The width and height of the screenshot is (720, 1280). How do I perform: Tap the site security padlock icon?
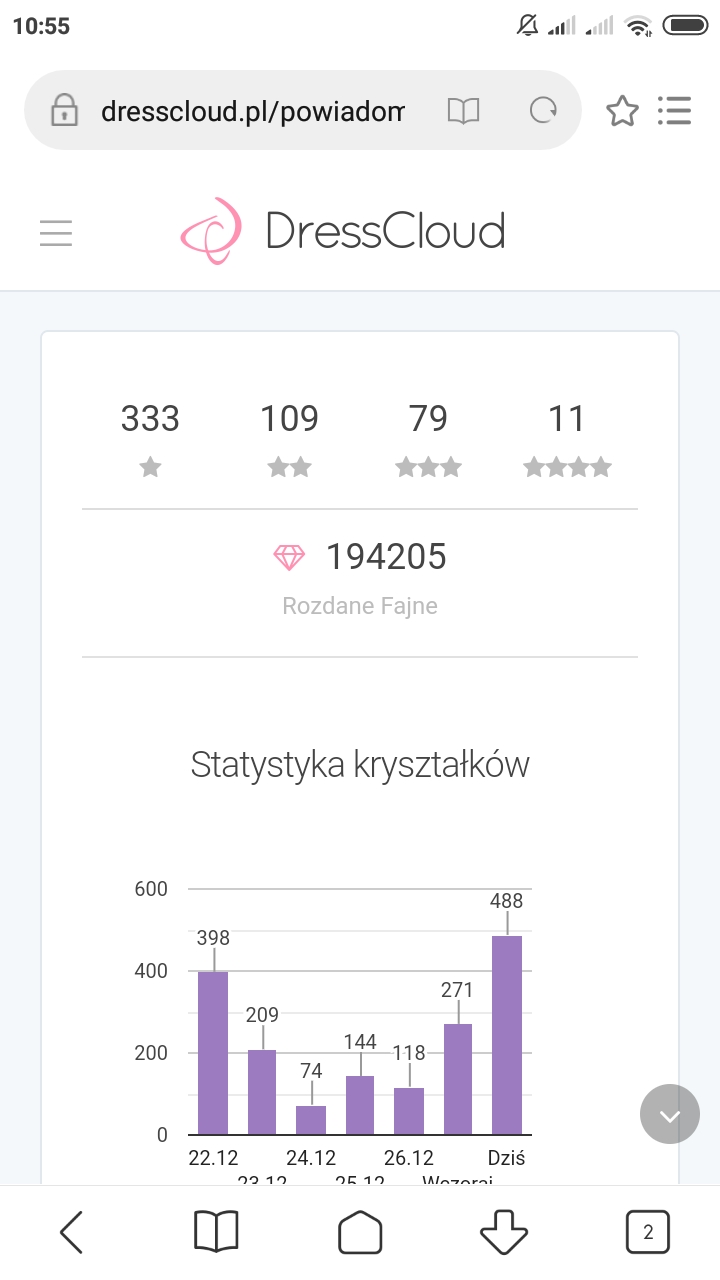65,111
